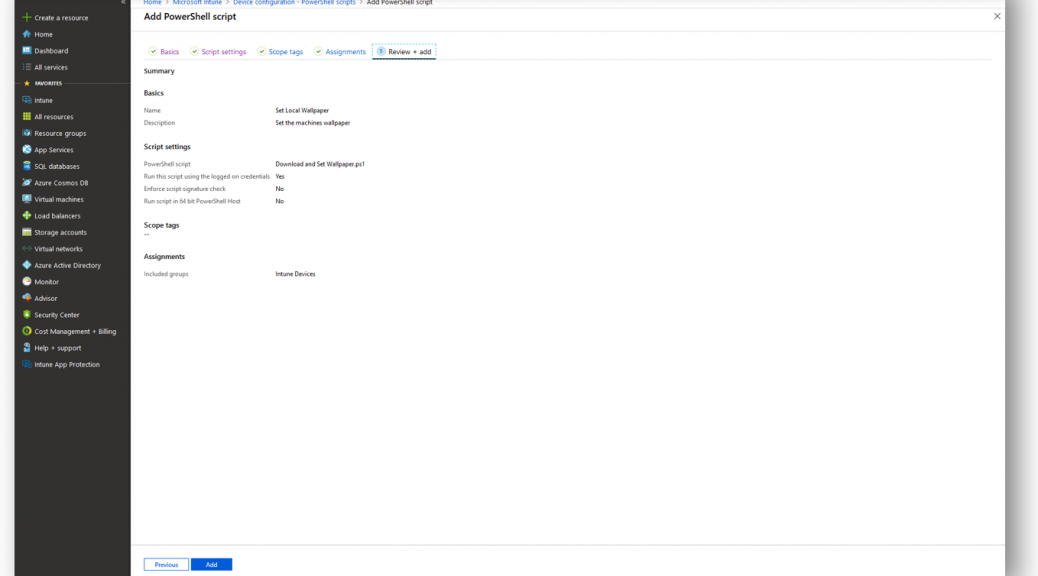Viewport: 1038px width, 576px height.
Task: Click the Help + support icon
Action: point(26,348)
